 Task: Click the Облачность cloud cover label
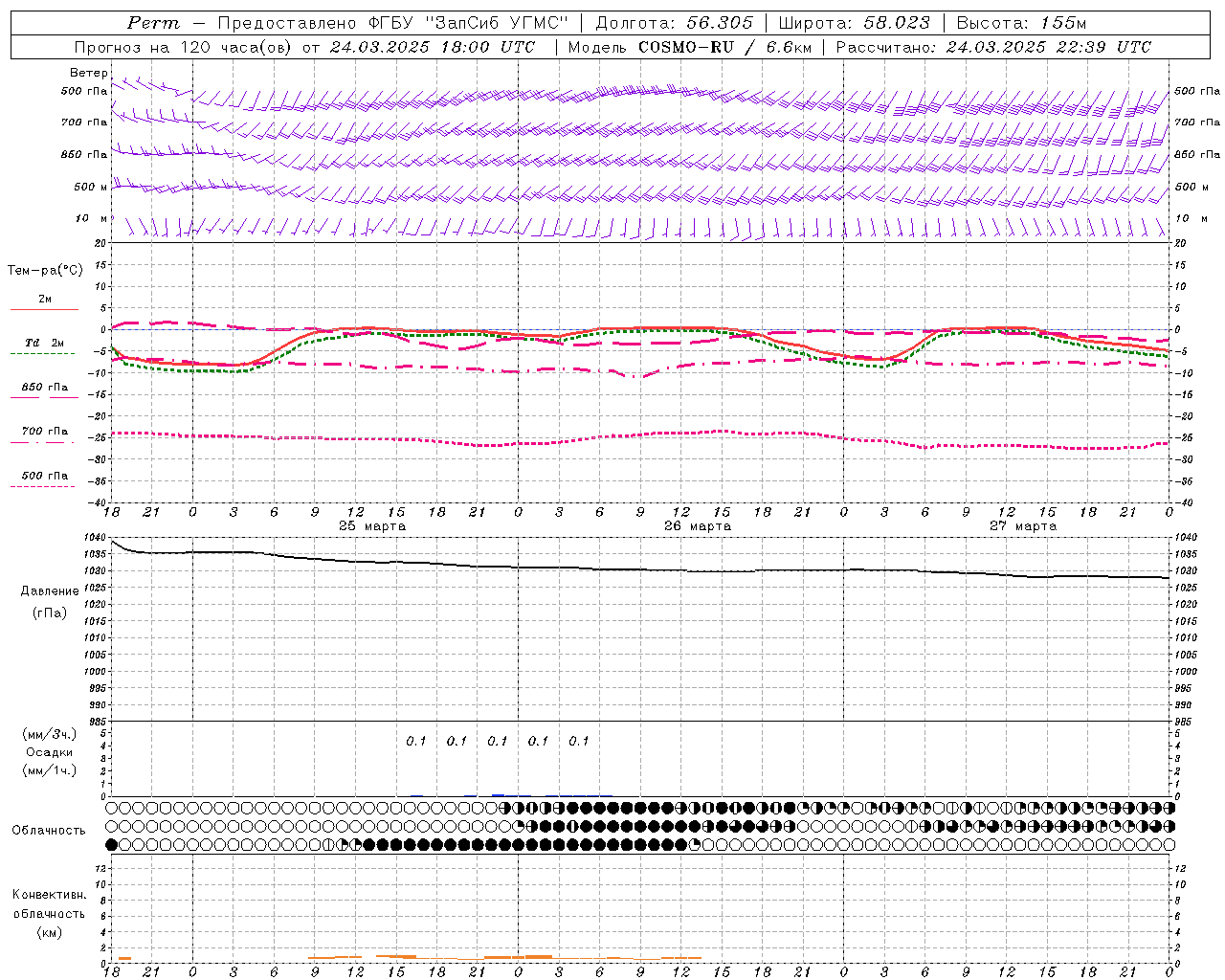pyautogui.click(x=49, y=830)
